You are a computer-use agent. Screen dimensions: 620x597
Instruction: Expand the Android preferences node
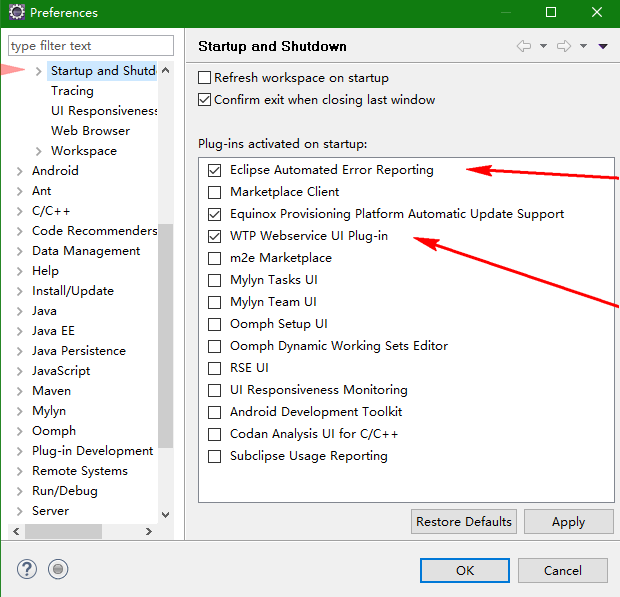19,171
